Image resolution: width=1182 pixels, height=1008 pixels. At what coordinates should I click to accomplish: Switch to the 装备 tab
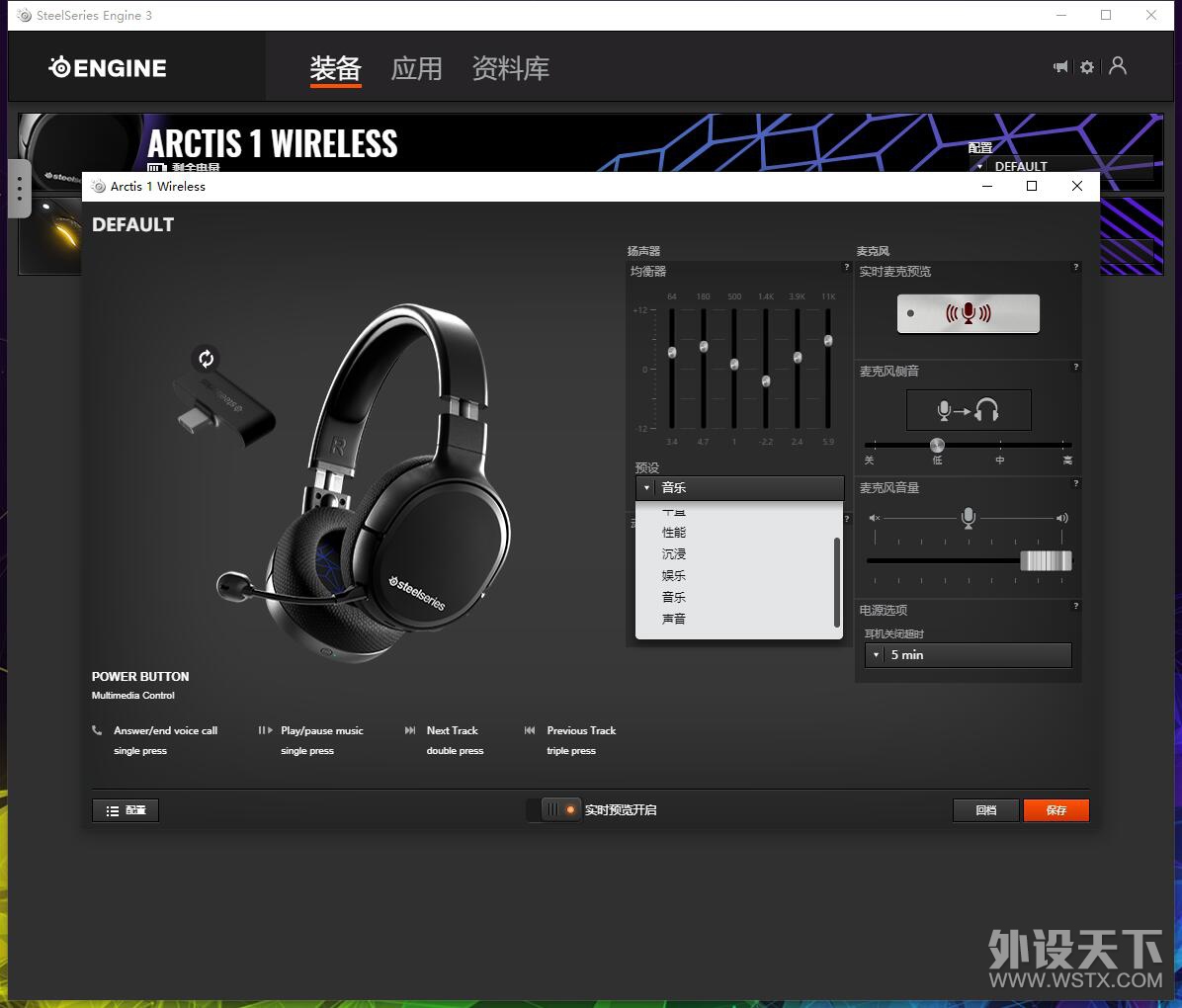click(335, 68)
